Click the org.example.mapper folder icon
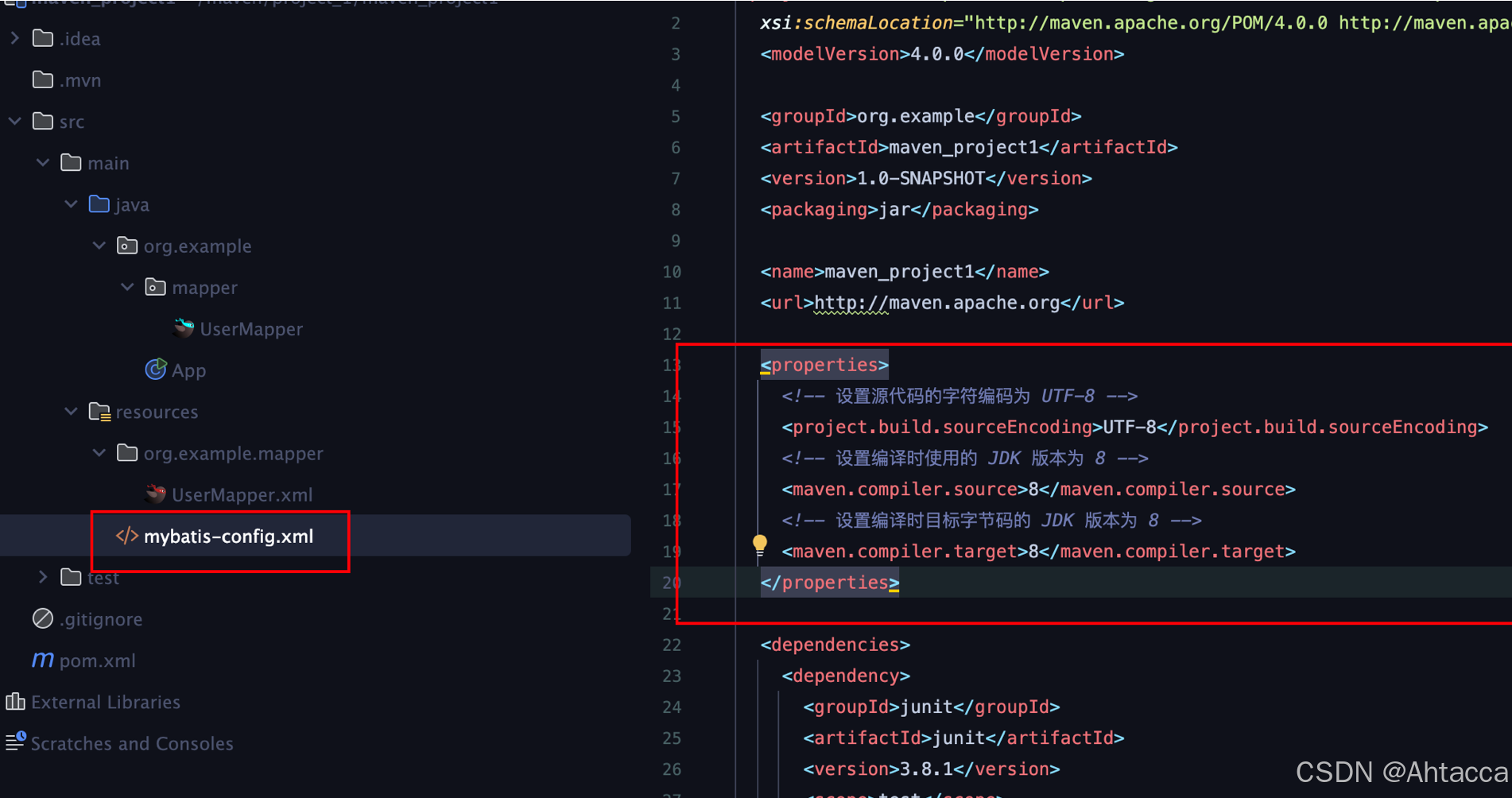This screenshot has height=798, width=1512. point(127,453)
